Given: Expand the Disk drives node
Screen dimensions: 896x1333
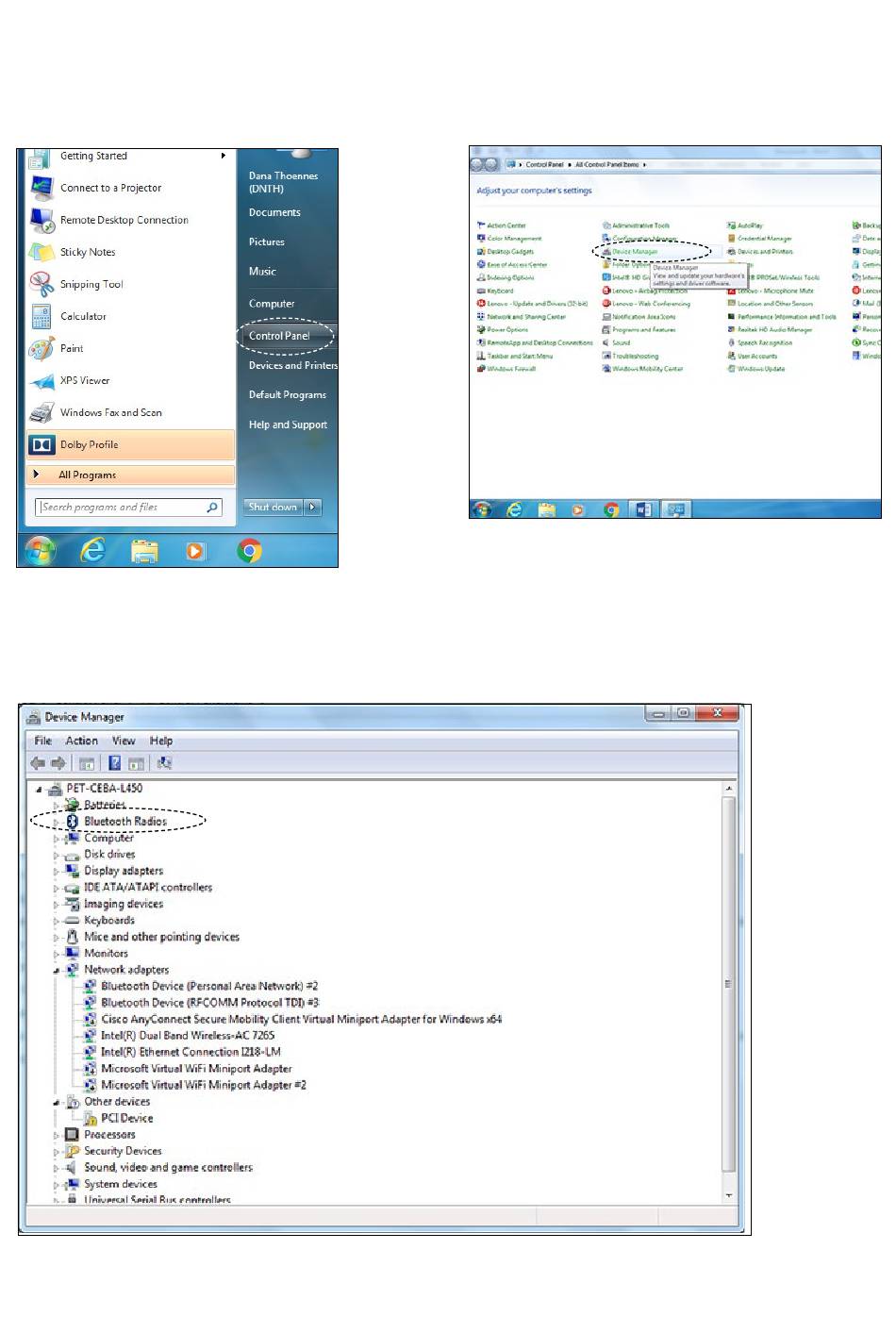Looking at the screenshot, I should click(57, 855).
